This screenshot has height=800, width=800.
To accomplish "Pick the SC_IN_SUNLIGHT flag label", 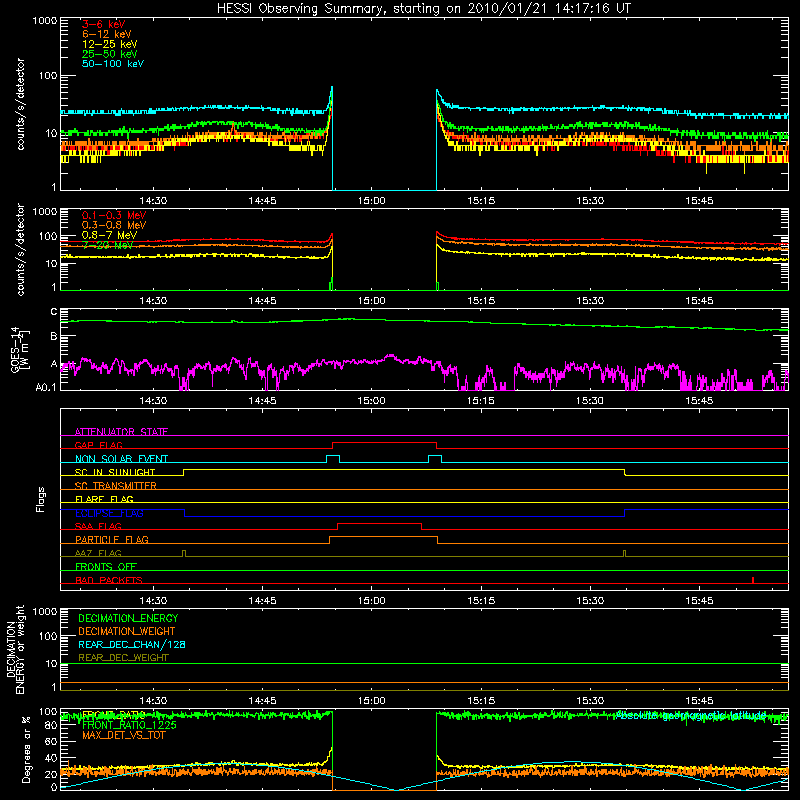I will (x=115, y=472).
